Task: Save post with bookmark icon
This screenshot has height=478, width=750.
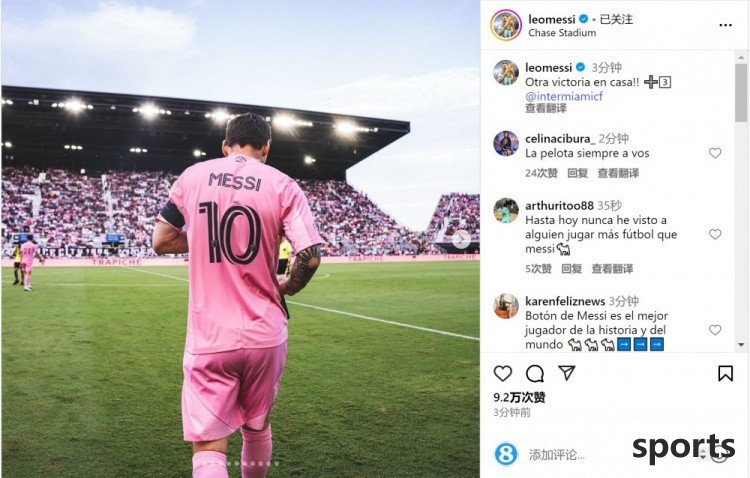Action: [725, 373]
